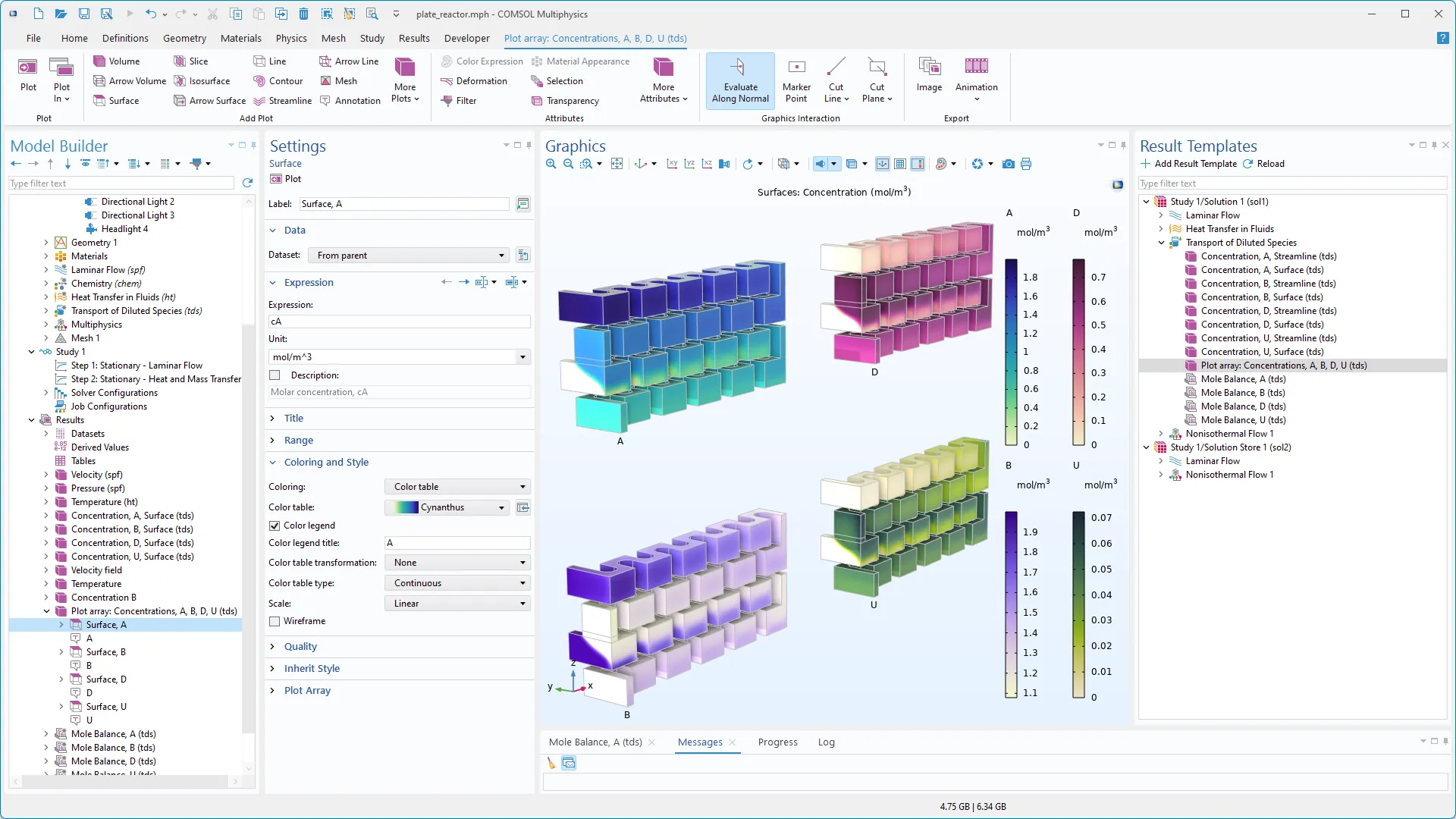
Task: Uncheck the Color legend checkbox
Action: pyautogui.click(x=275, y=526)
